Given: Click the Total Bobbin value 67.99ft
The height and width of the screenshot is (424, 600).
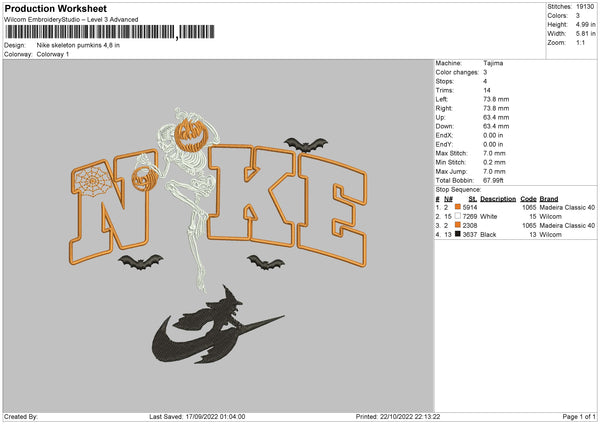Looking at the screenshot, I should (x=493, y=180).
